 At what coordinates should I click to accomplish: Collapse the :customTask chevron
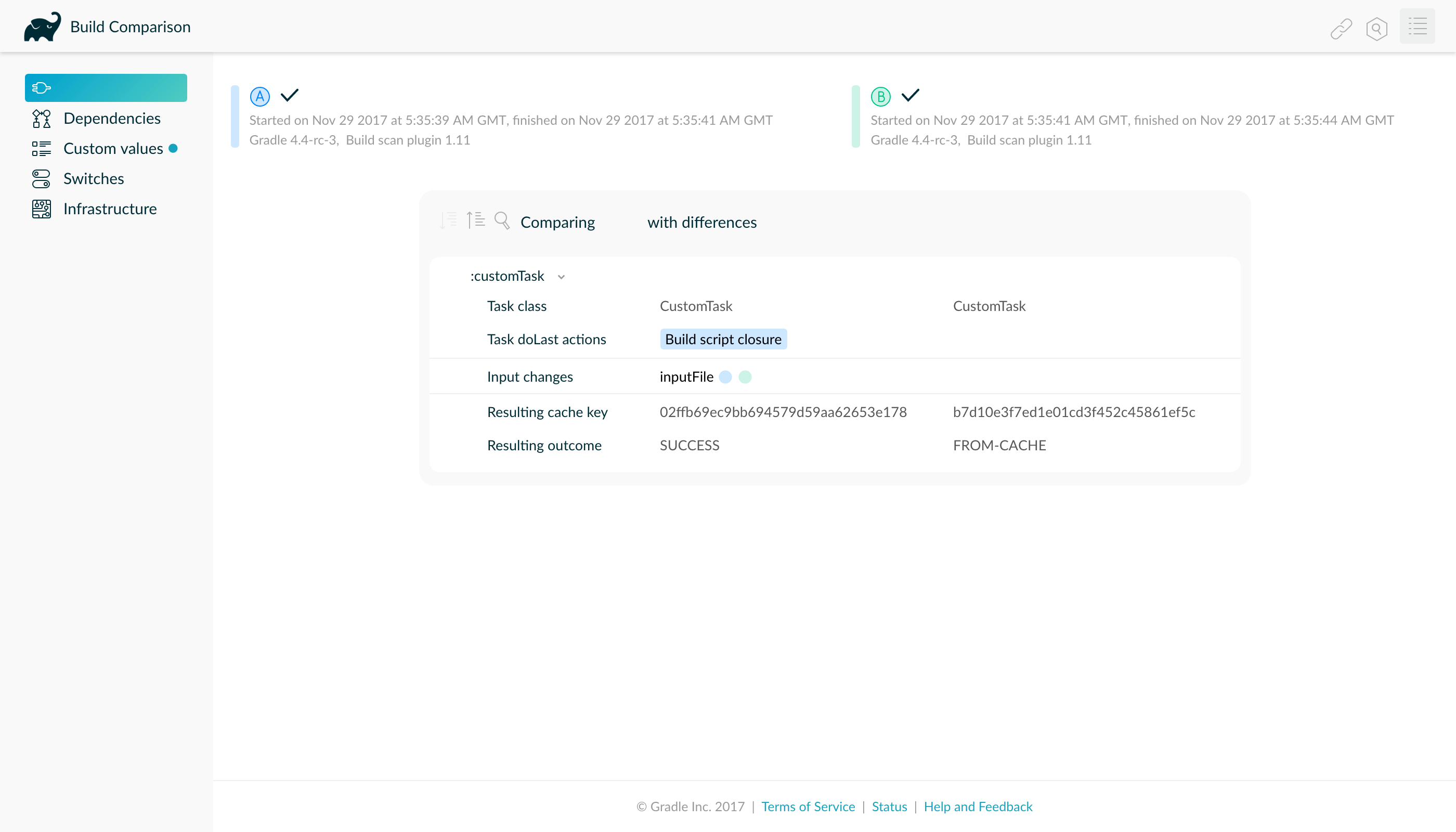(x=561, y=277)
